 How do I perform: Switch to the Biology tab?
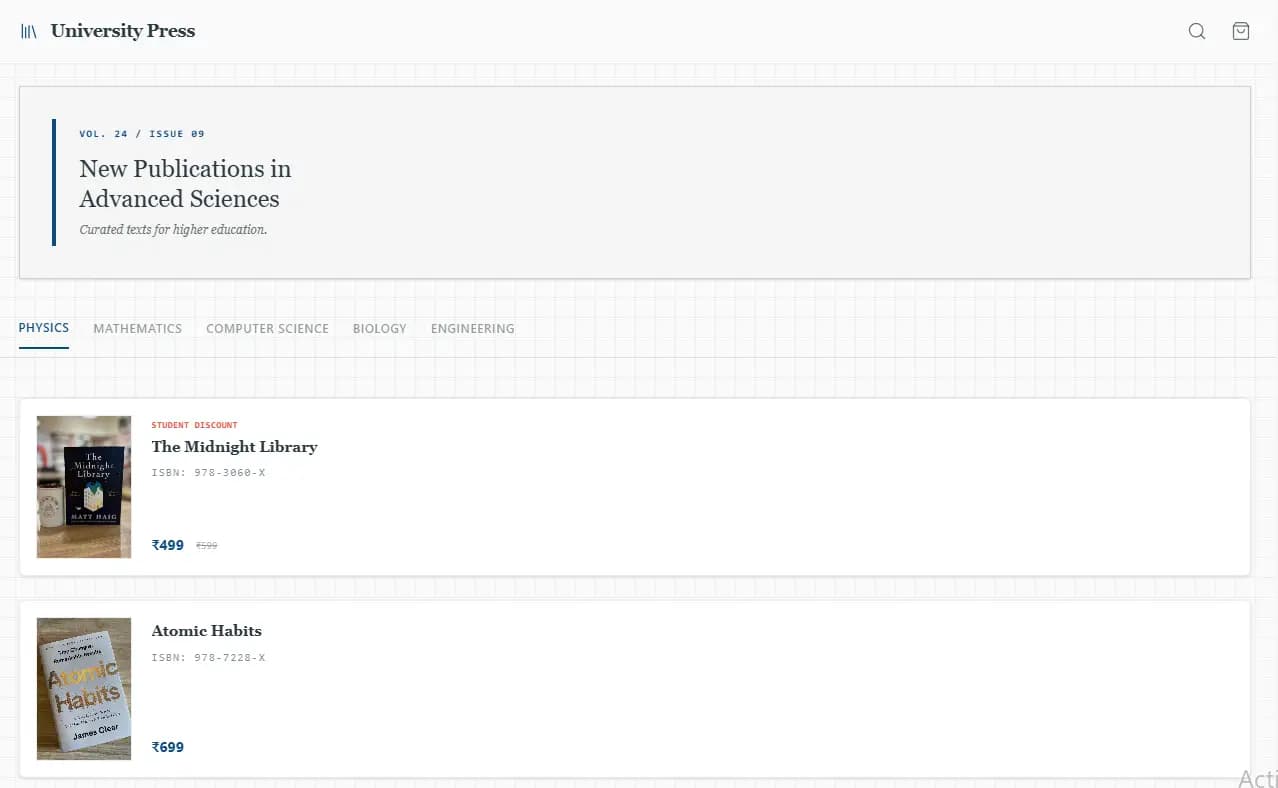click(x=380, y=328)
